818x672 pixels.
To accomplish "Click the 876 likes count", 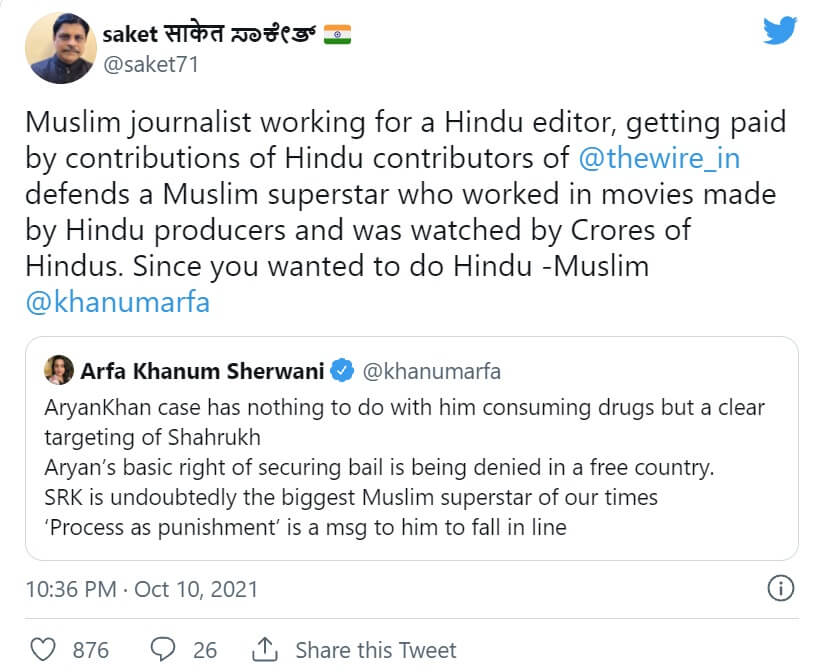I will tap(91, 650).
